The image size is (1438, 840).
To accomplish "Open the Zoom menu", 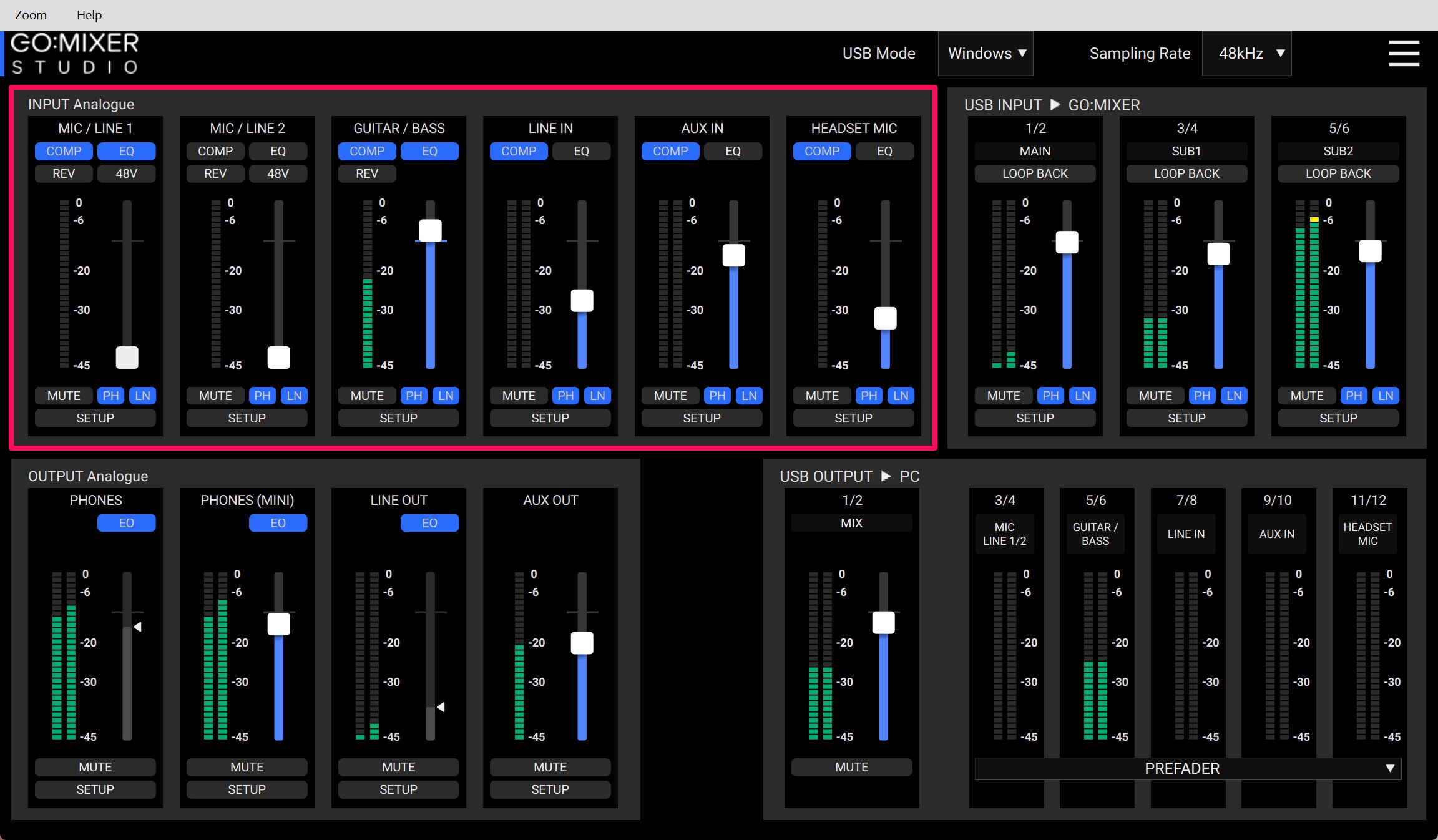I will point(31,15).
